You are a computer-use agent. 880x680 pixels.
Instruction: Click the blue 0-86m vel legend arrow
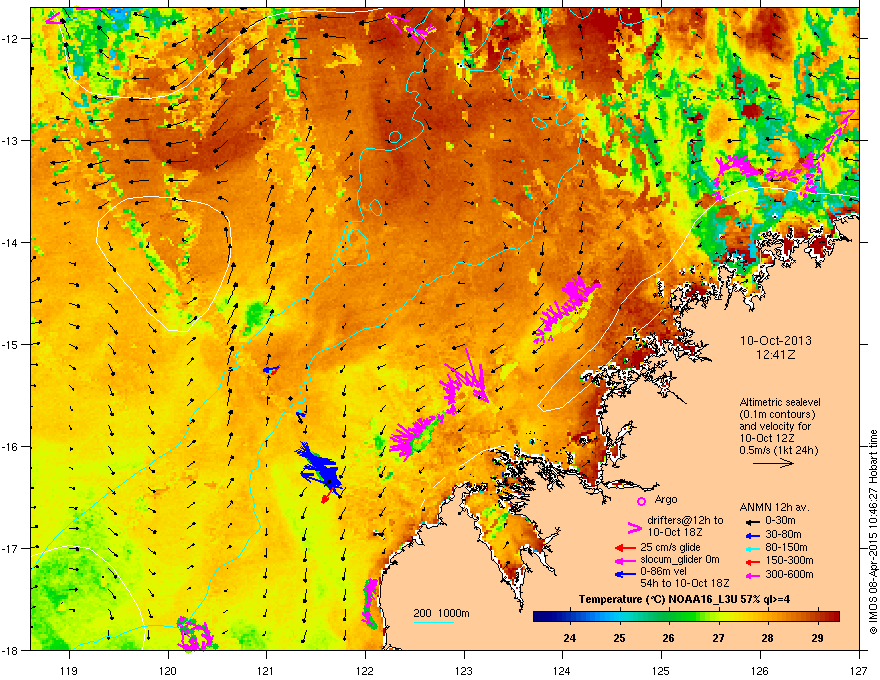pyautogui.click(x=625, y=574)
